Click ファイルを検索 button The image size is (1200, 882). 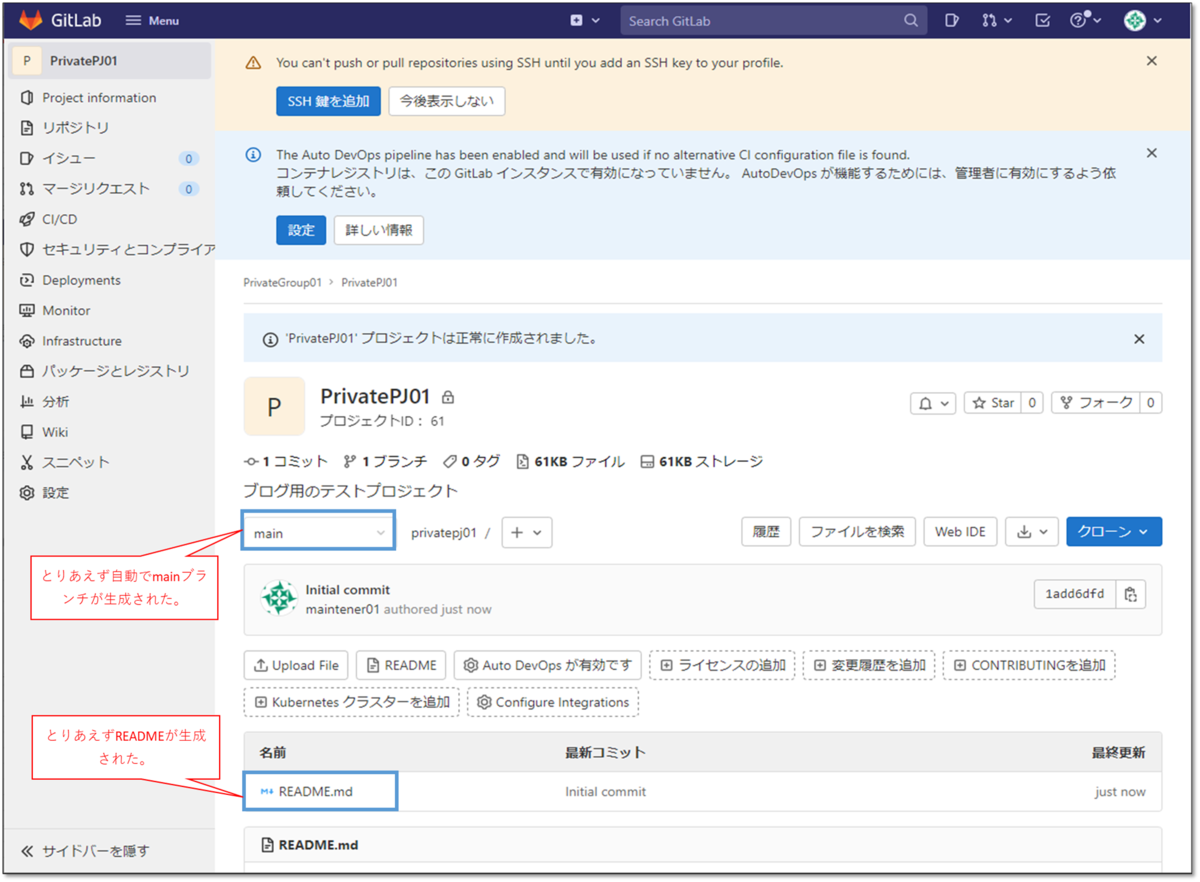click(x=857, y=532)
